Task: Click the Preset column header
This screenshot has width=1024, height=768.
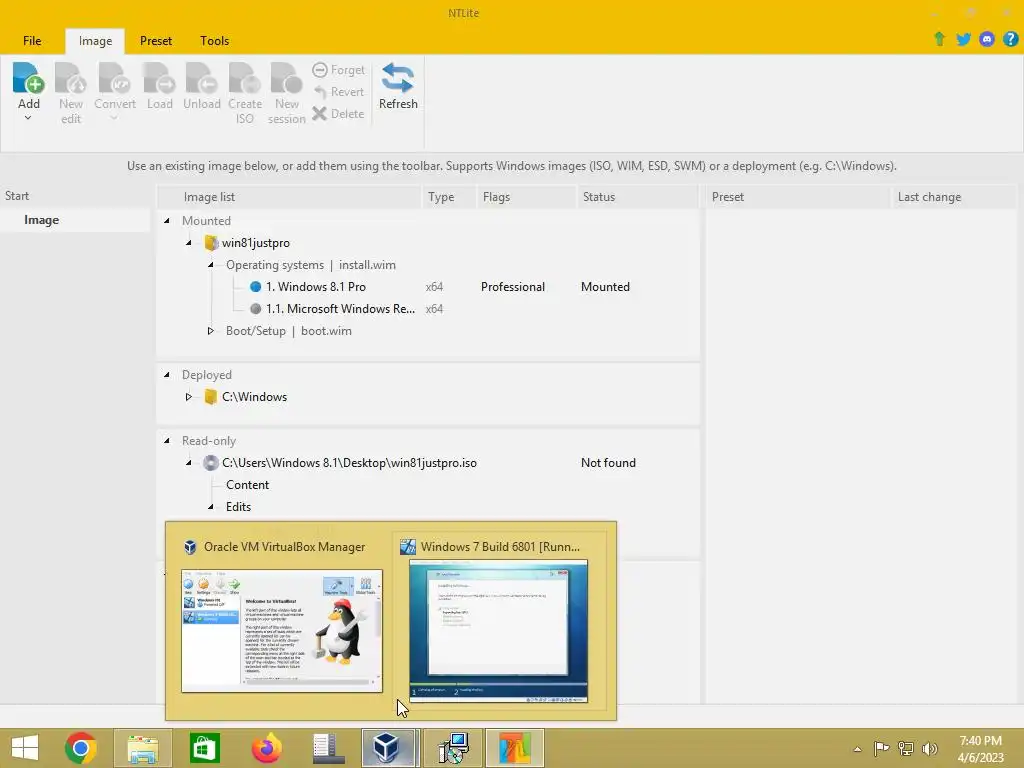Action: click(x=798, y=197)
